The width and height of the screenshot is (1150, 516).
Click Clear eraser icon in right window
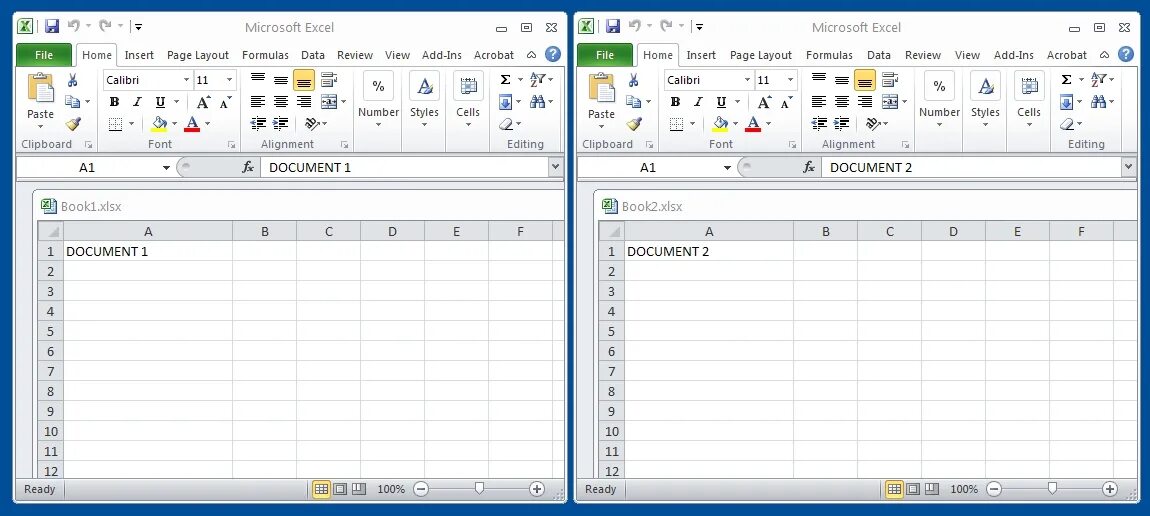[x=1066, y=124]
